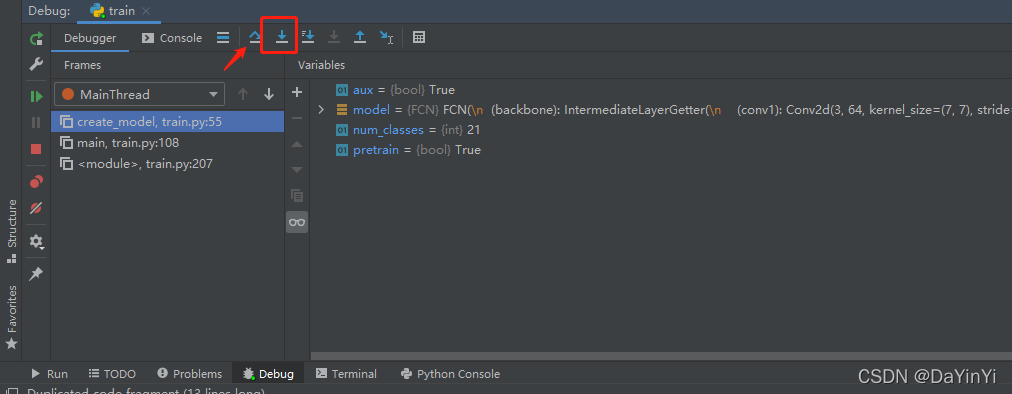Click the Step Out up-arrow icon
This screenshot has width=1012, height=394.
tap(359, 37)
